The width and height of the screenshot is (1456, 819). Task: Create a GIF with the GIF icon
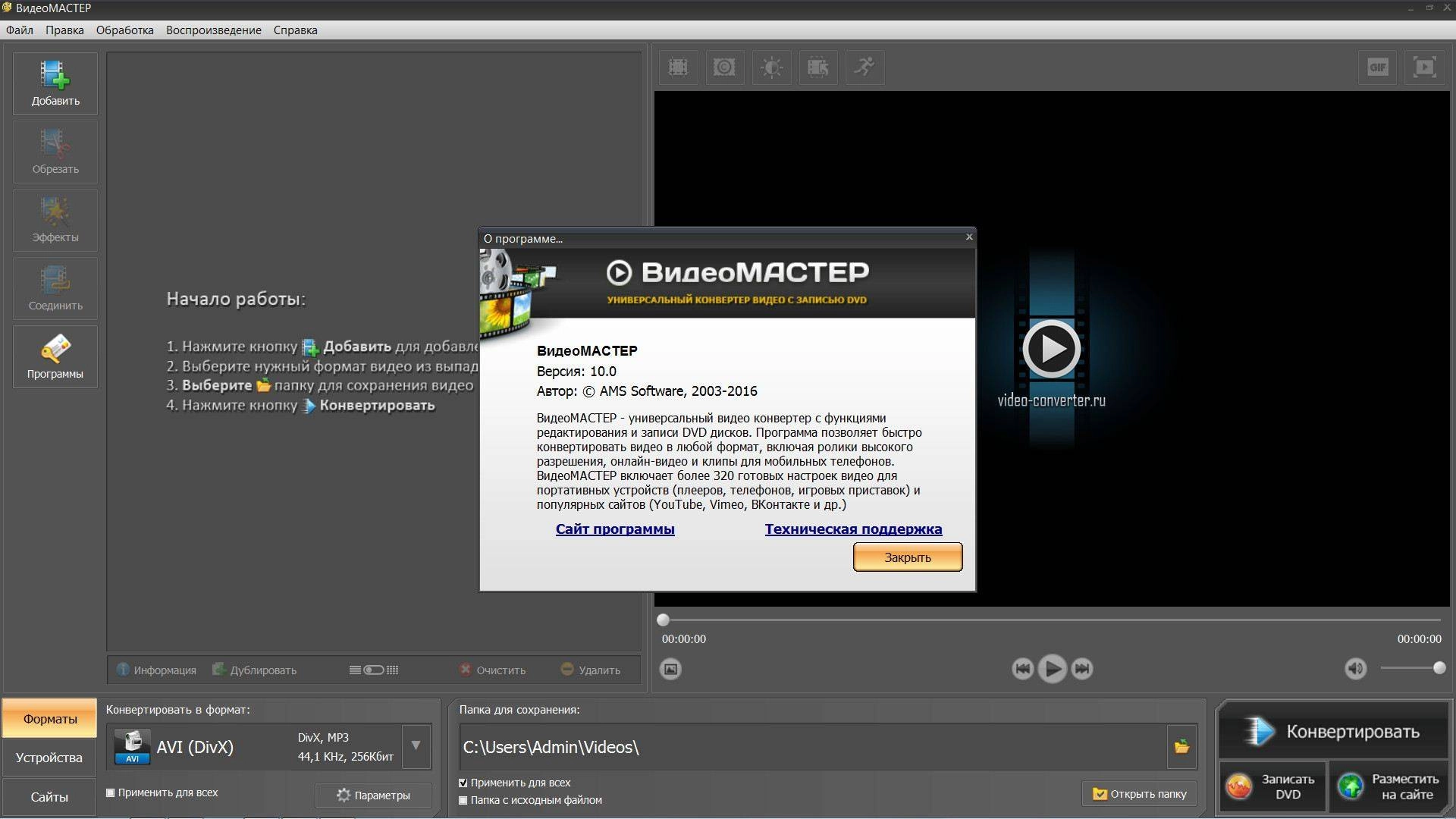click(1378, 67)
